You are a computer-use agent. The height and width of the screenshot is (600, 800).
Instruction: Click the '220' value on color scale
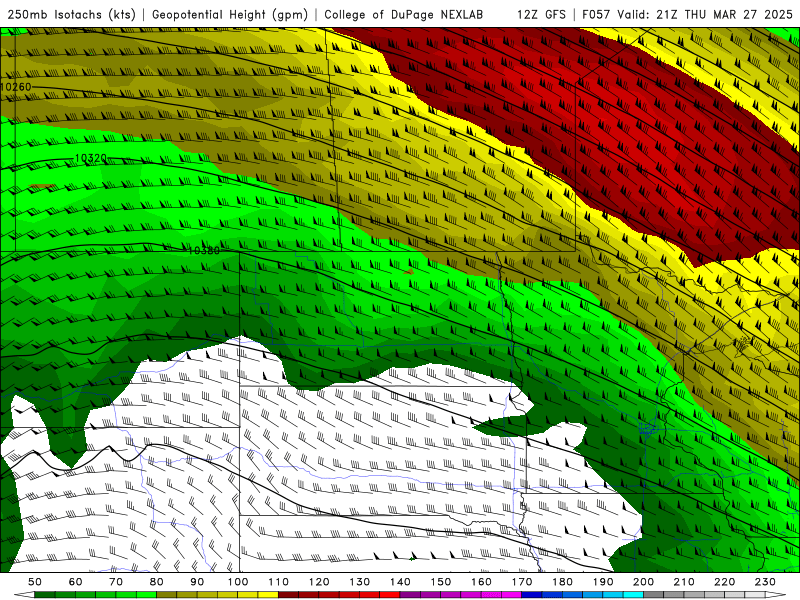724,582
